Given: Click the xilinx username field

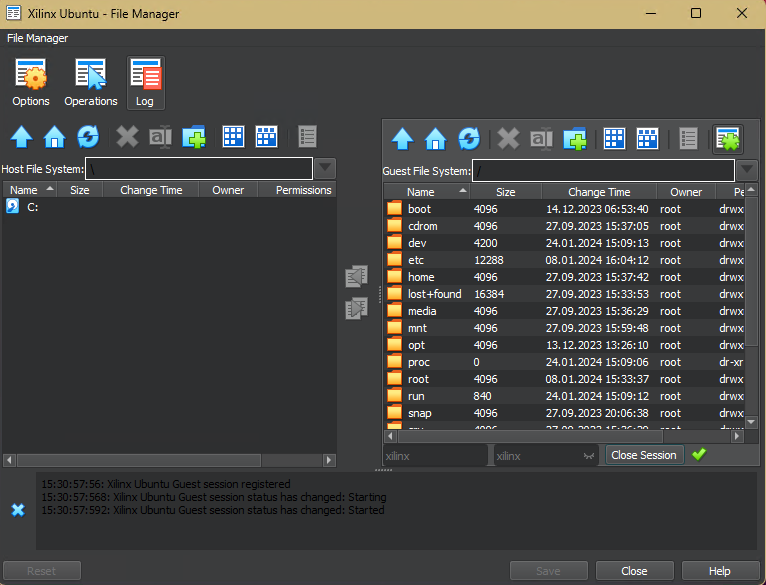Looking at the screenshot, I should click(435, 456).
